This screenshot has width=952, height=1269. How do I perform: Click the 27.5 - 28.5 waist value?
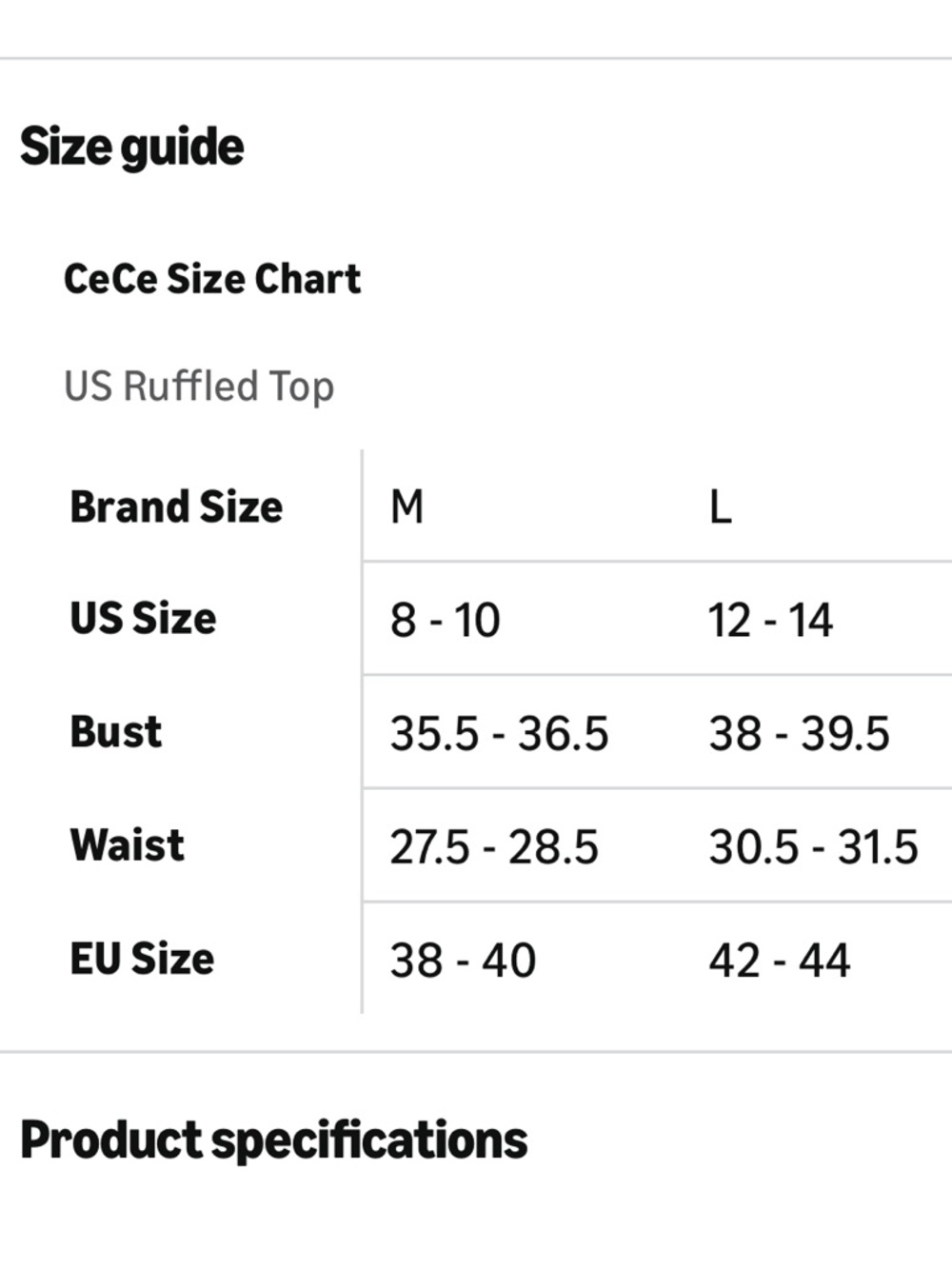(494, 847)
